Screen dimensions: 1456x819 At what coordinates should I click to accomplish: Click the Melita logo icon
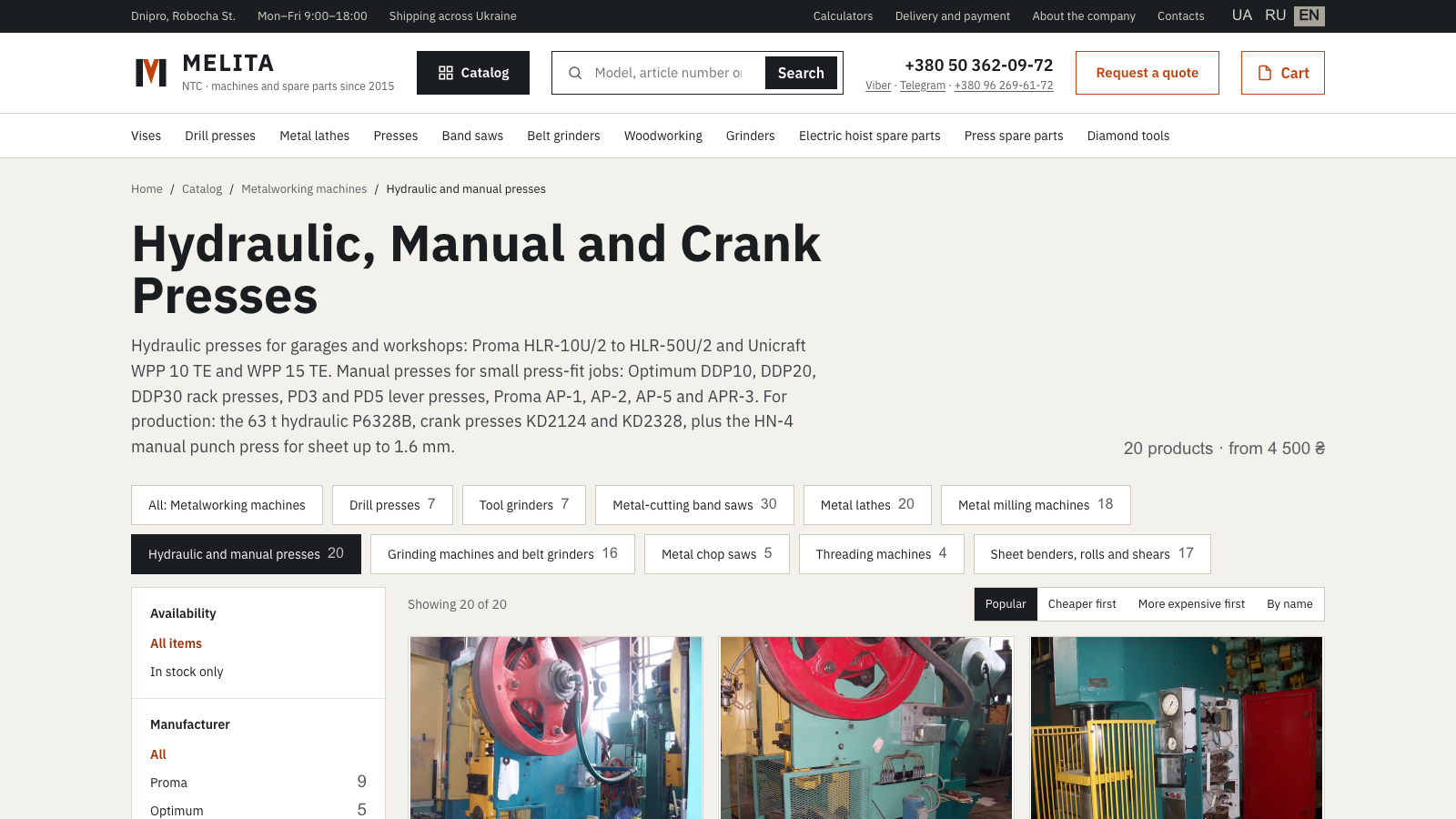point(151,73)
